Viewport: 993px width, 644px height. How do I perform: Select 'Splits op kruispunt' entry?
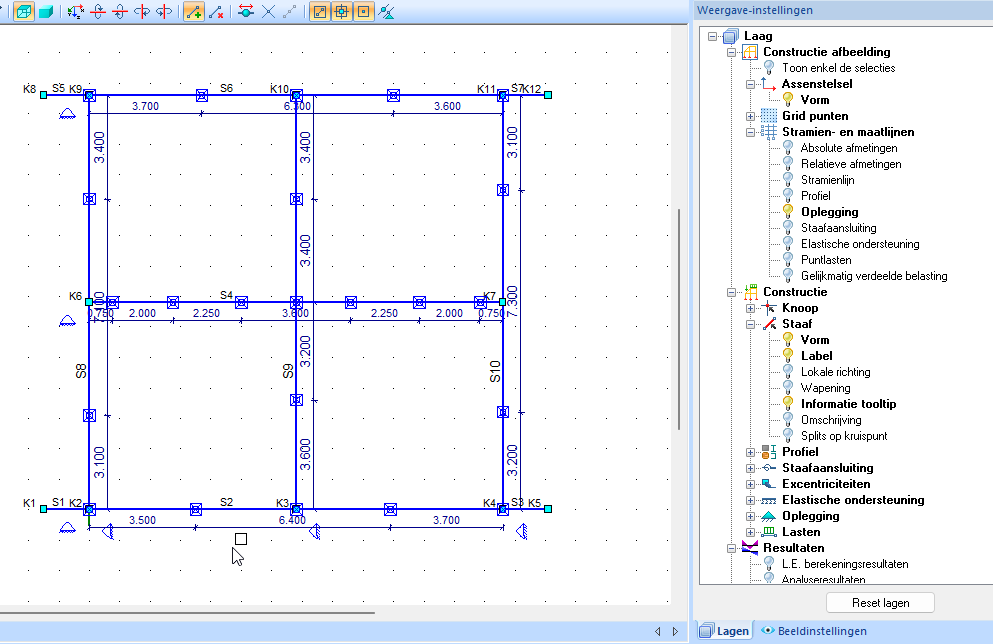[x=844, y=436]
